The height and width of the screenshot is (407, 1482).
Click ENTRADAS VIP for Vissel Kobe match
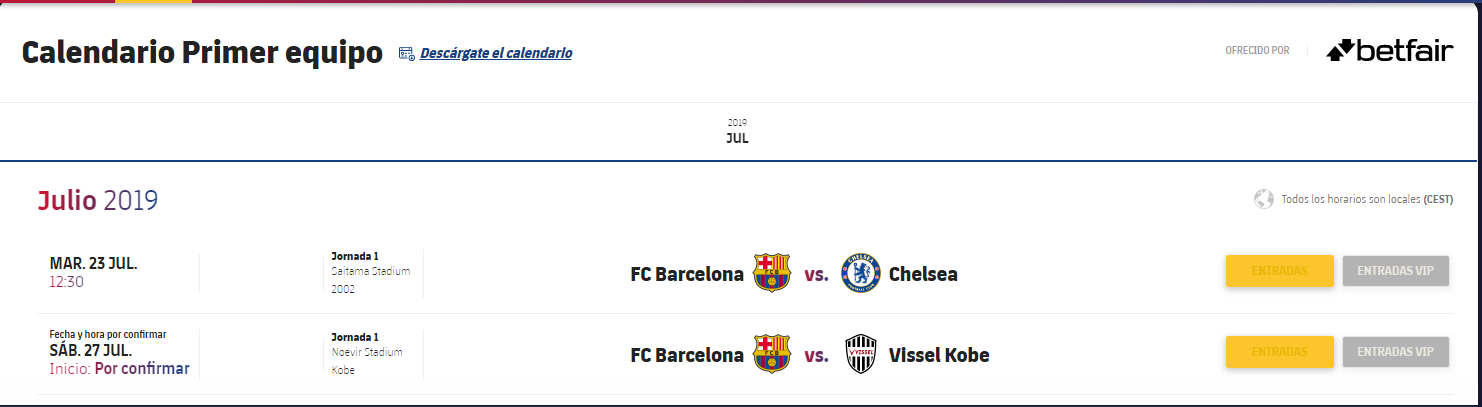click(x=1396, y=352)
